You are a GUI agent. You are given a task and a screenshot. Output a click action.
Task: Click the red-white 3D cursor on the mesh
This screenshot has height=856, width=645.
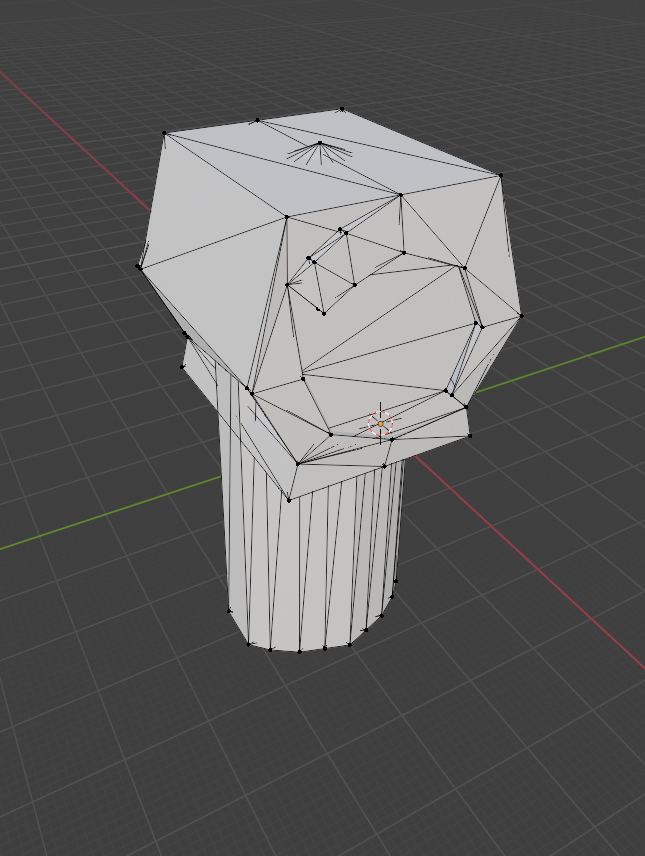pos(380,424)
